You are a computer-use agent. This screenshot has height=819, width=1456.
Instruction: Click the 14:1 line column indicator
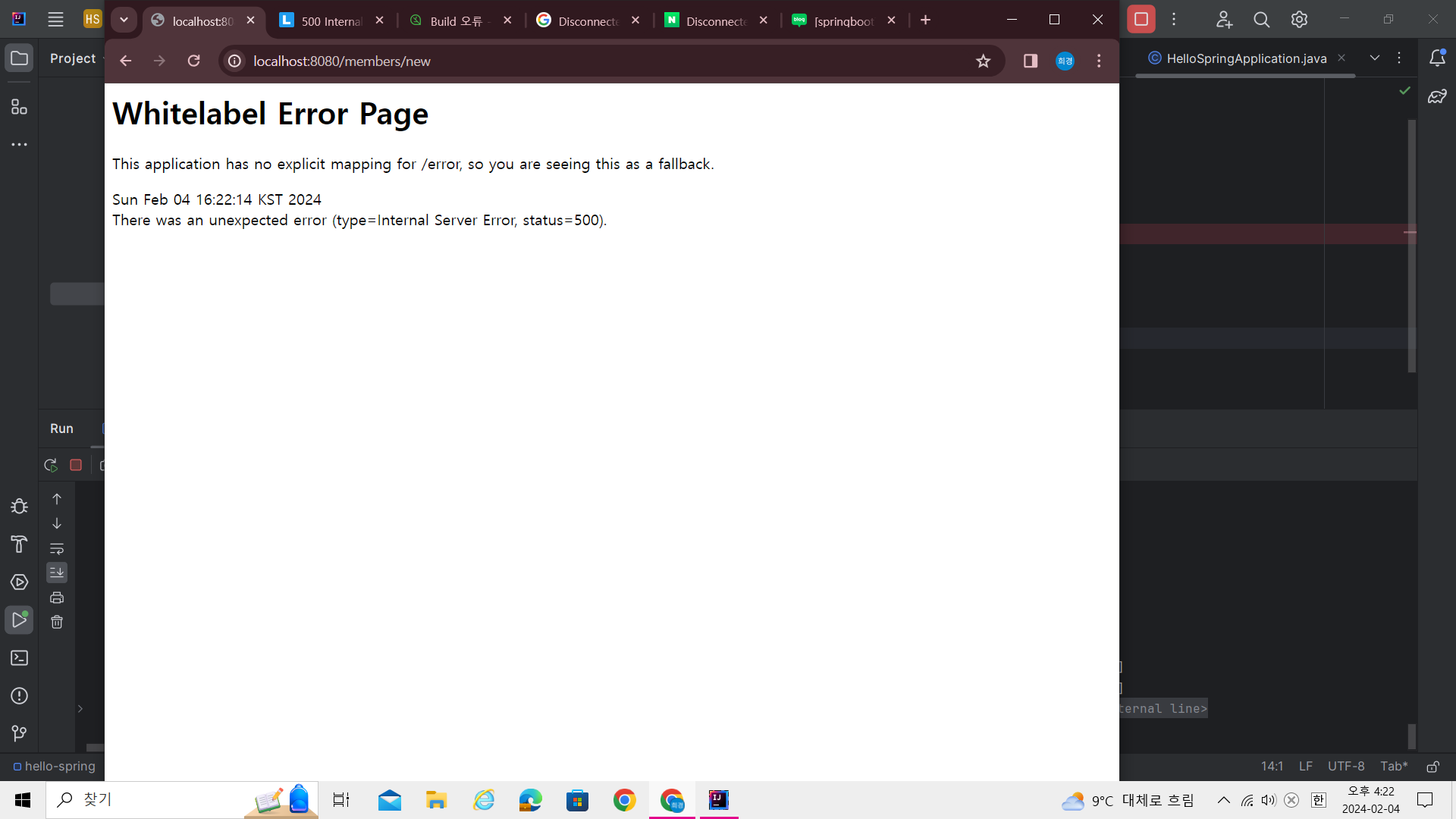pos(1272,767)
